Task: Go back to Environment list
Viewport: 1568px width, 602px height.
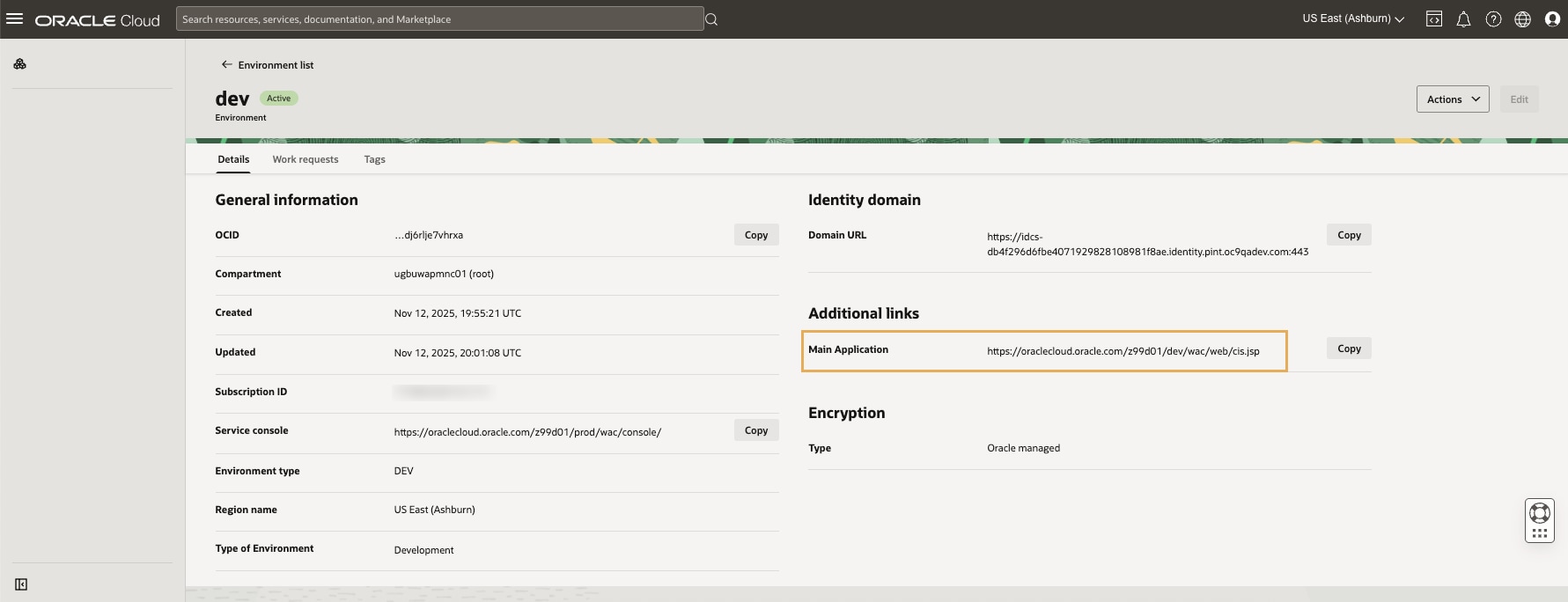Action: click(267, 65)
